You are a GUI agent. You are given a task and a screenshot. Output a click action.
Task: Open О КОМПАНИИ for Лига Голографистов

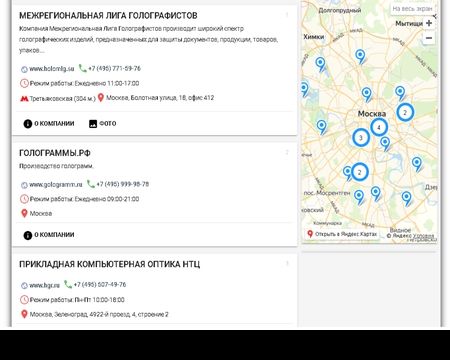tap(49, 124)
